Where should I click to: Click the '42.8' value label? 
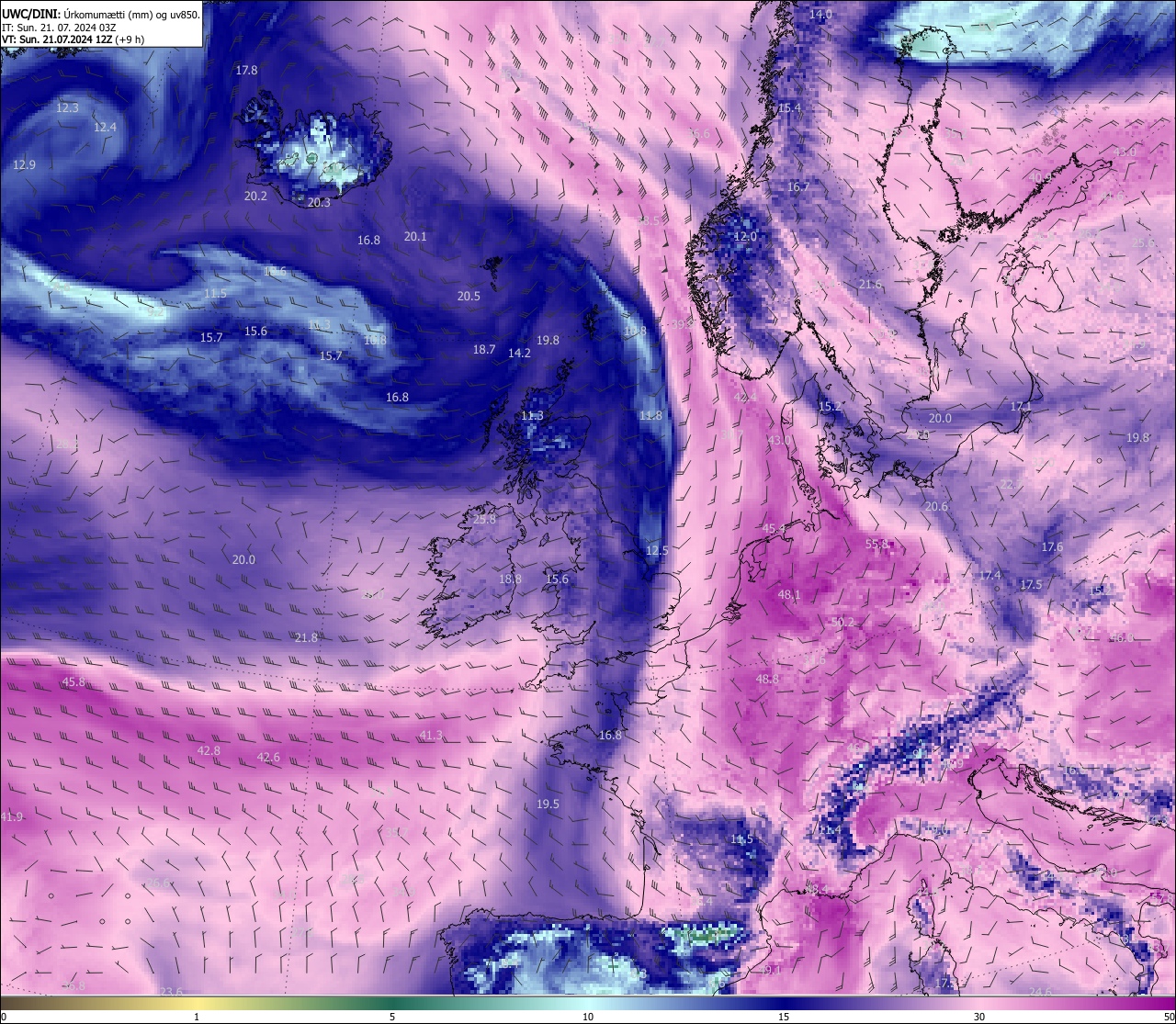coord(209,750)
